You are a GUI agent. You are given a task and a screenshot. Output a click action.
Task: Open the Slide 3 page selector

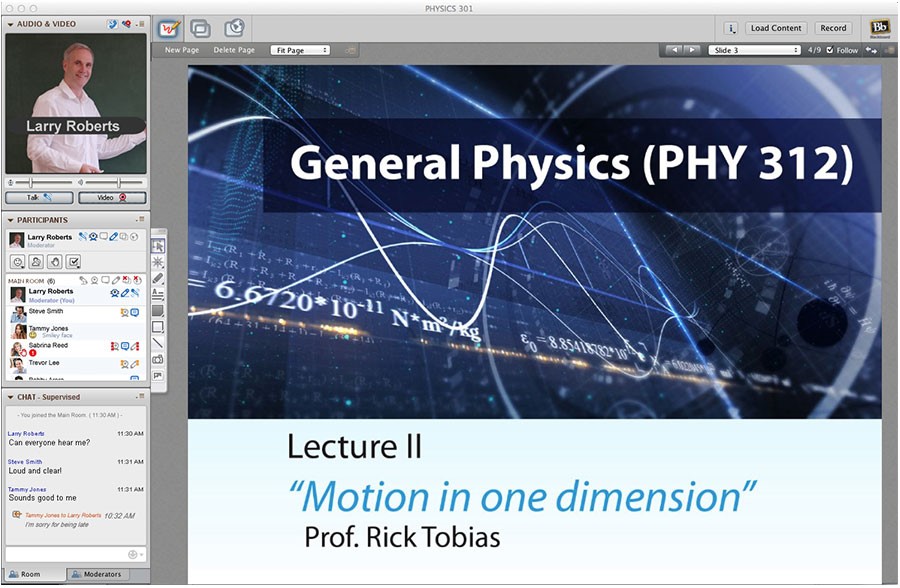[754, 50]
